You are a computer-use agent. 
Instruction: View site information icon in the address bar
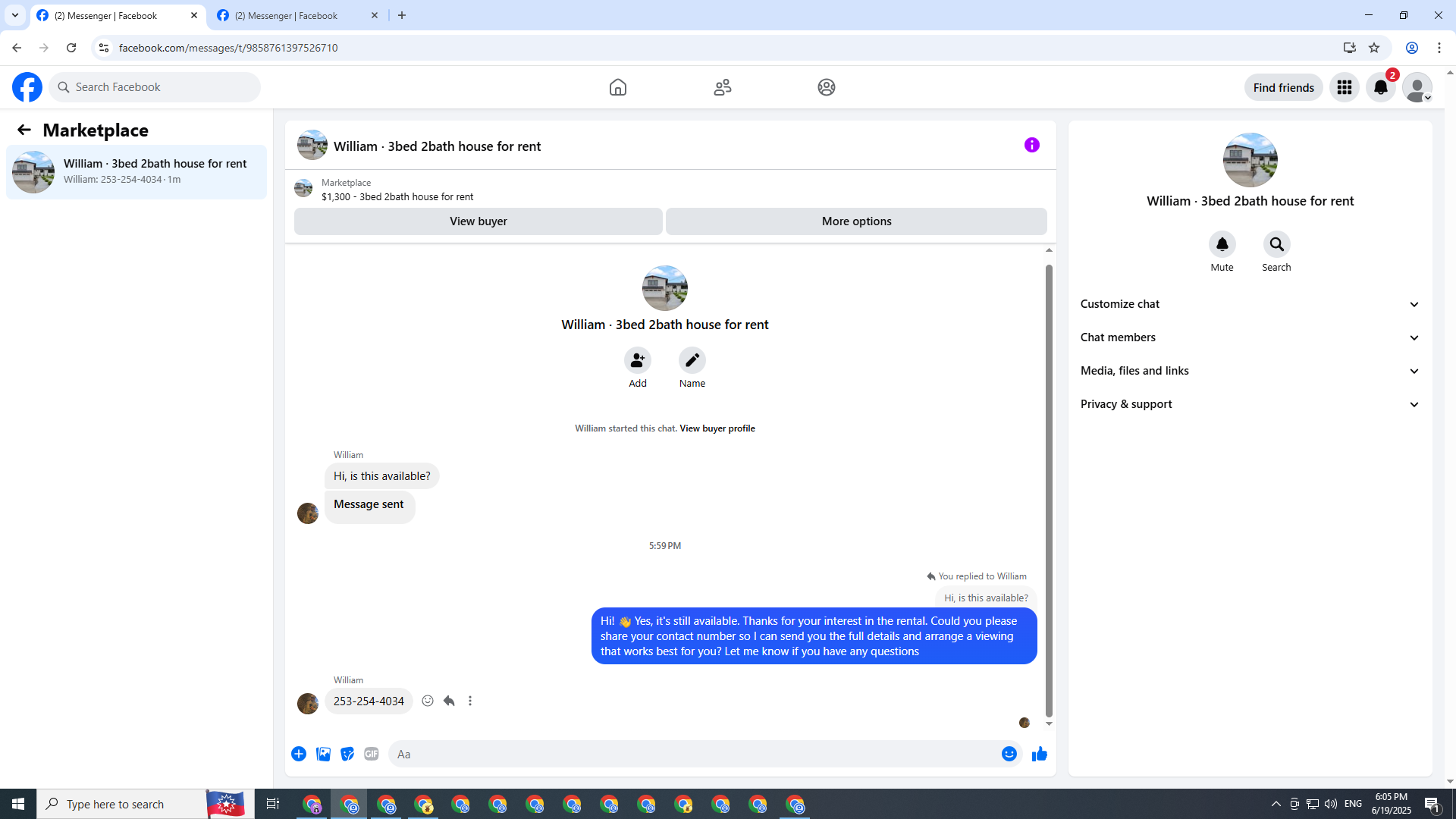tap(104, 48)
